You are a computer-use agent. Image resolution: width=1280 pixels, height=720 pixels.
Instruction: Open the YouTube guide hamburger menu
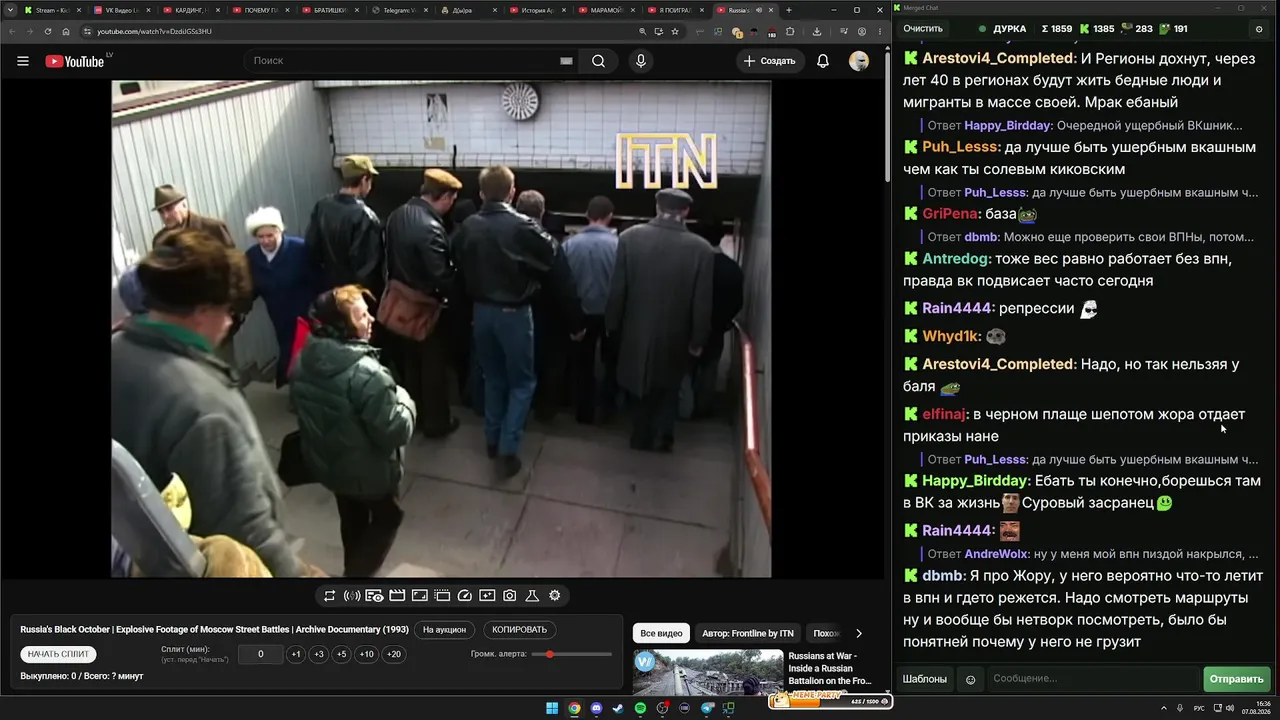tap(23, 61)
